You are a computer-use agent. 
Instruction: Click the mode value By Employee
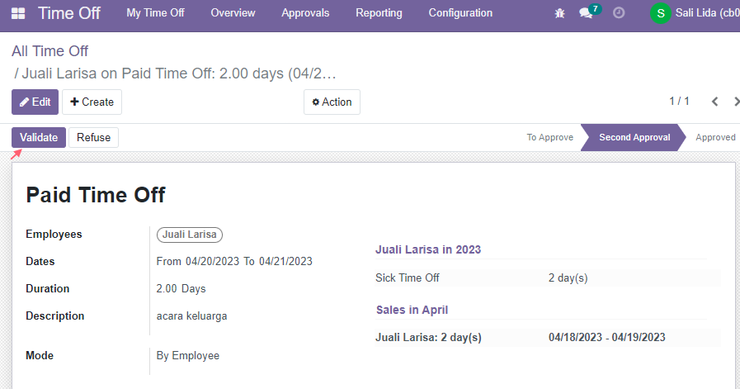pos(188,355)
